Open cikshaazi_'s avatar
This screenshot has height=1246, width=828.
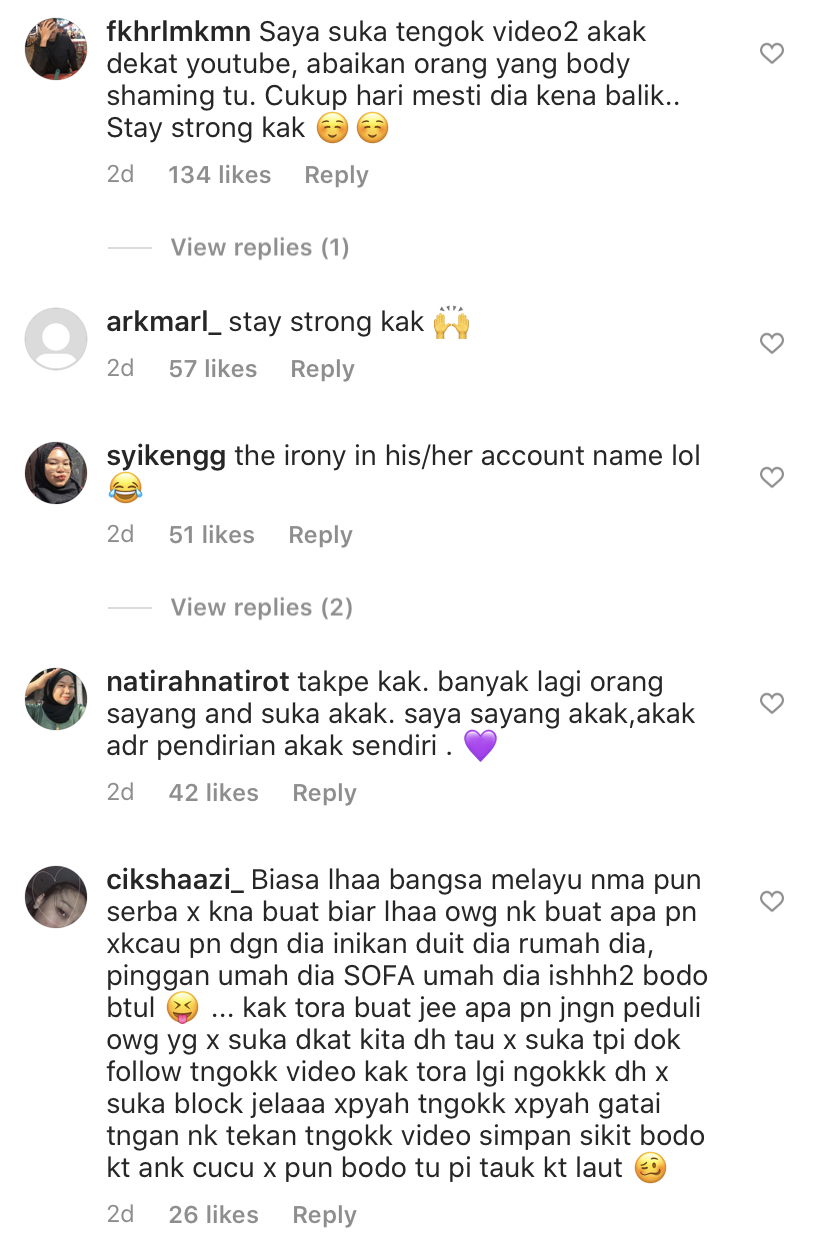click(56, 897)
